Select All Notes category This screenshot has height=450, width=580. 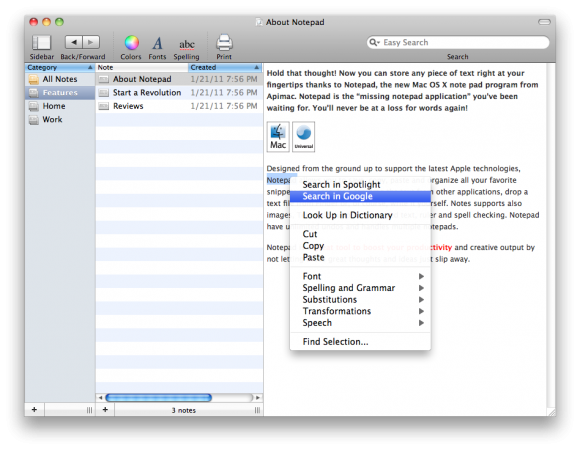pyautogui.click(x=60, y=79)
